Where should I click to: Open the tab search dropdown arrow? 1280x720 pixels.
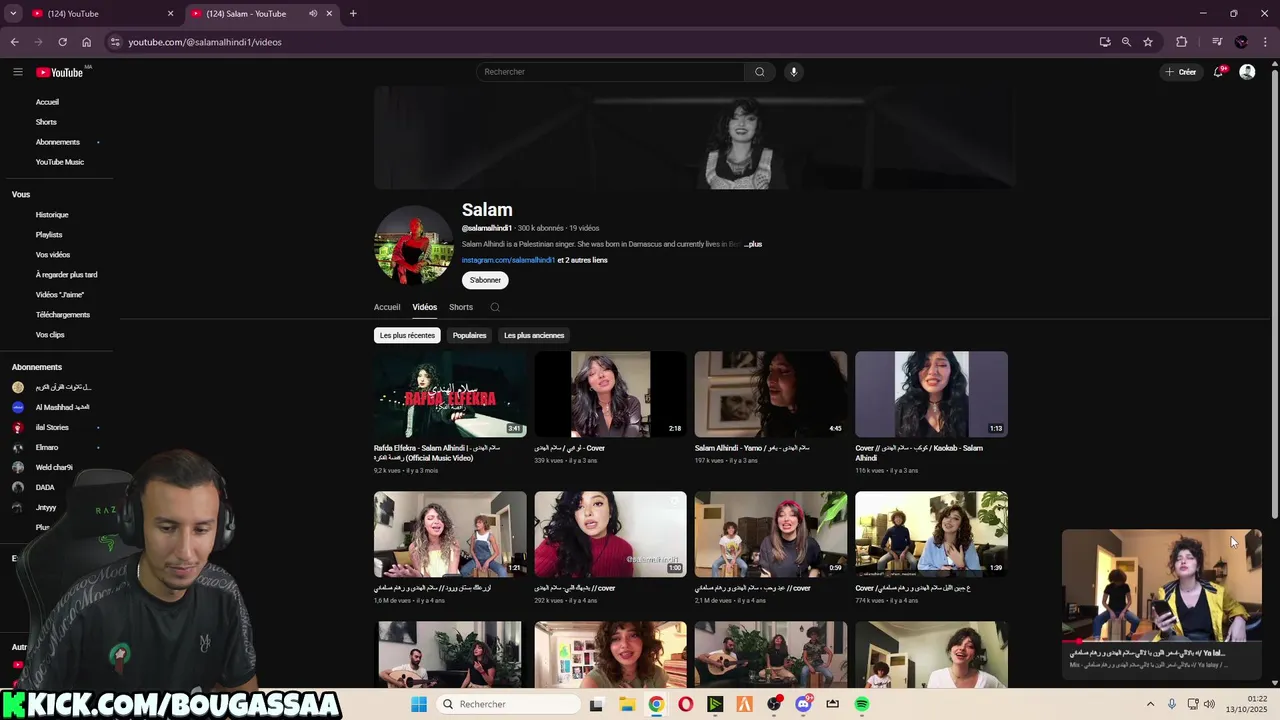(x=13, y=14)
